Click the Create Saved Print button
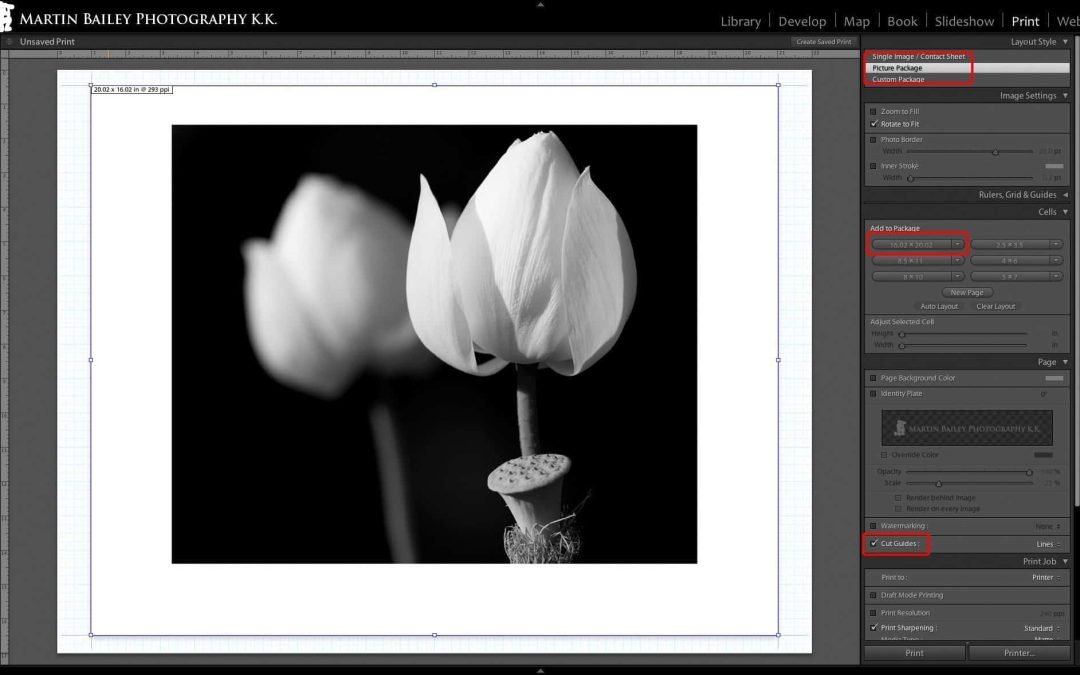1080x675 pixels. coord(823,42)
